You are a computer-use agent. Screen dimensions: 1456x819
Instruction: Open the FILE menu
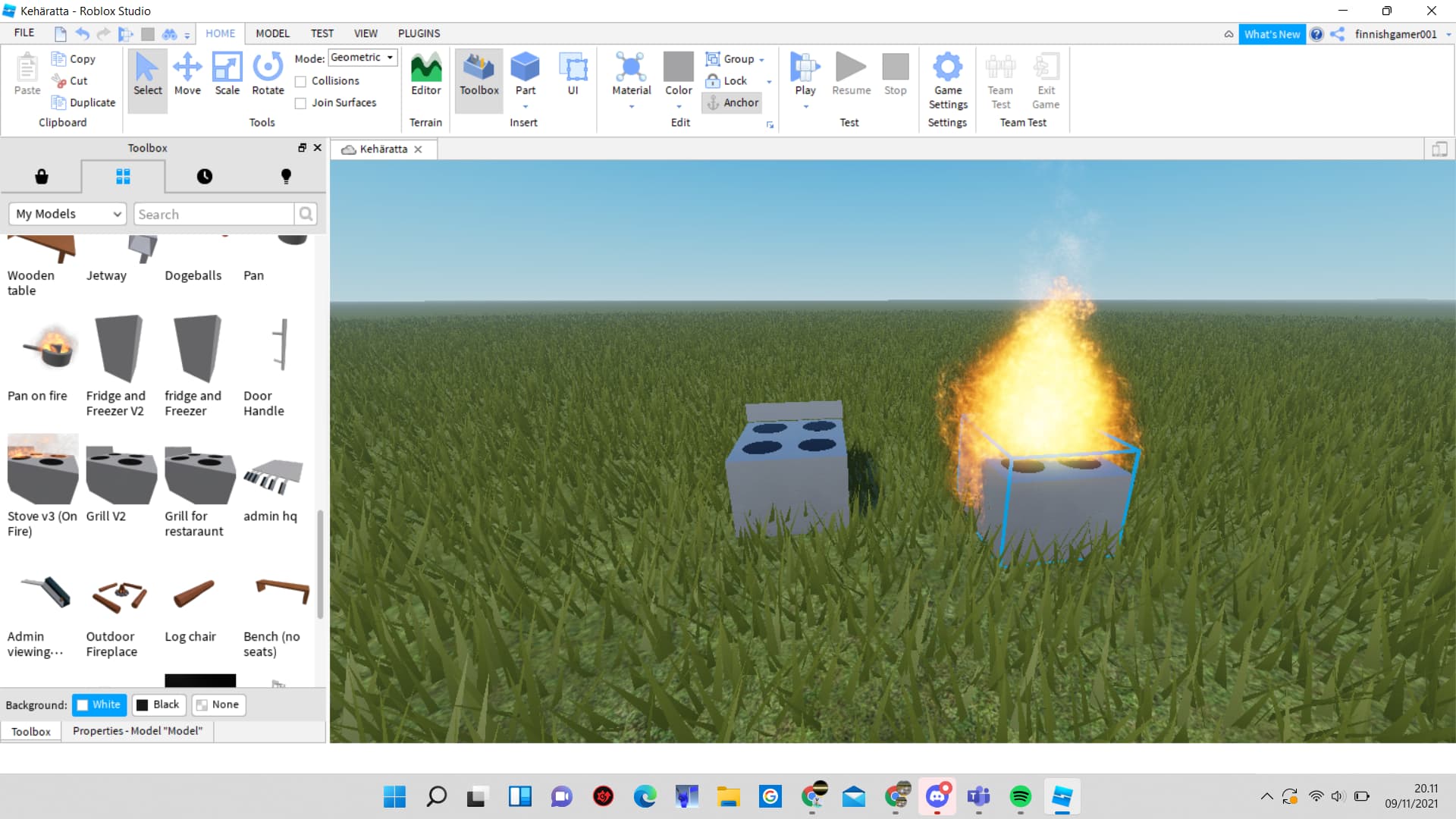point(24,33)
